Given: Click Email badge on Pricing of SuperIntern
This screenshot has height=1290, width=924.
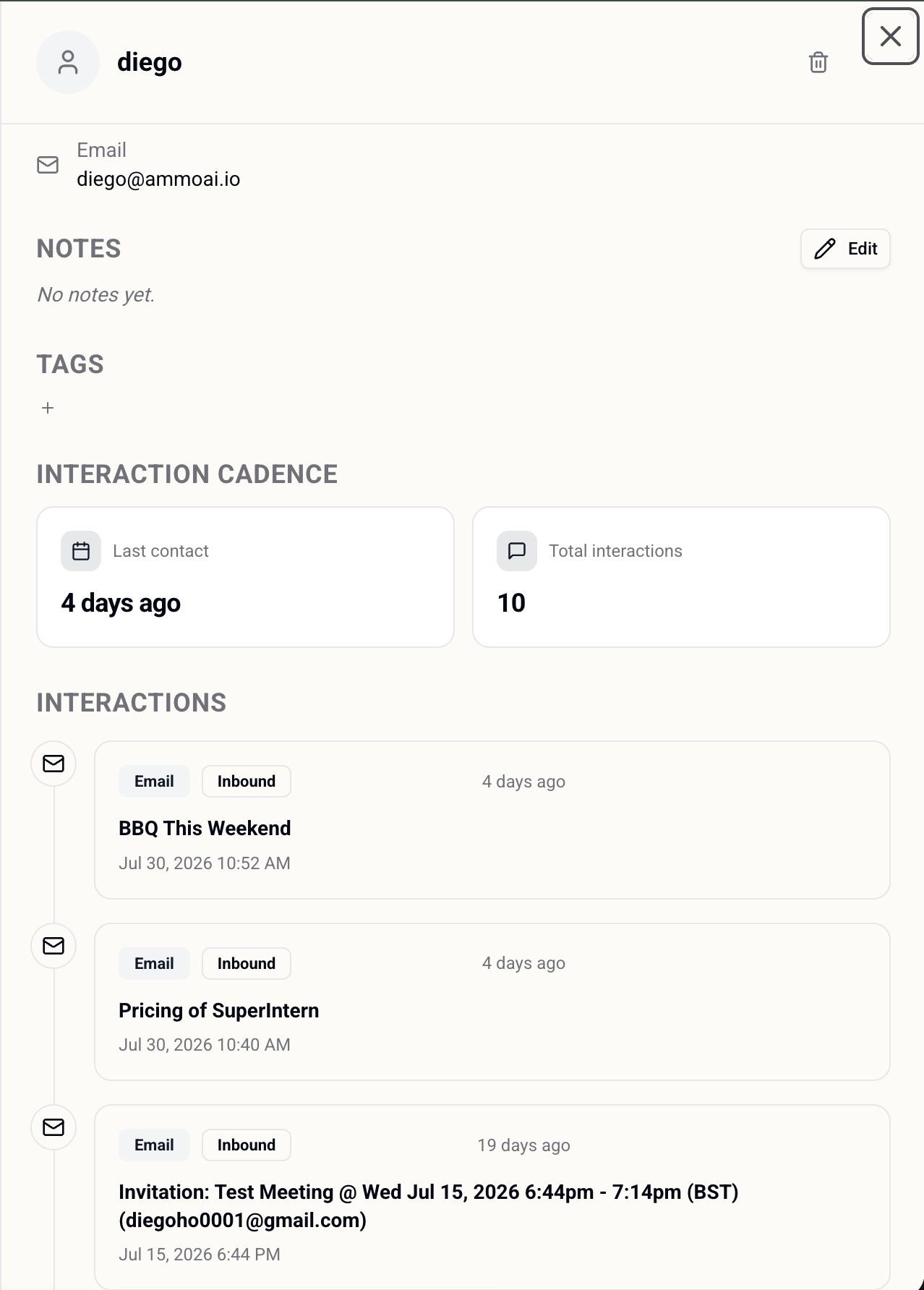Looking at the screenshot, I should pyautogui.click(x=154, y=964).
